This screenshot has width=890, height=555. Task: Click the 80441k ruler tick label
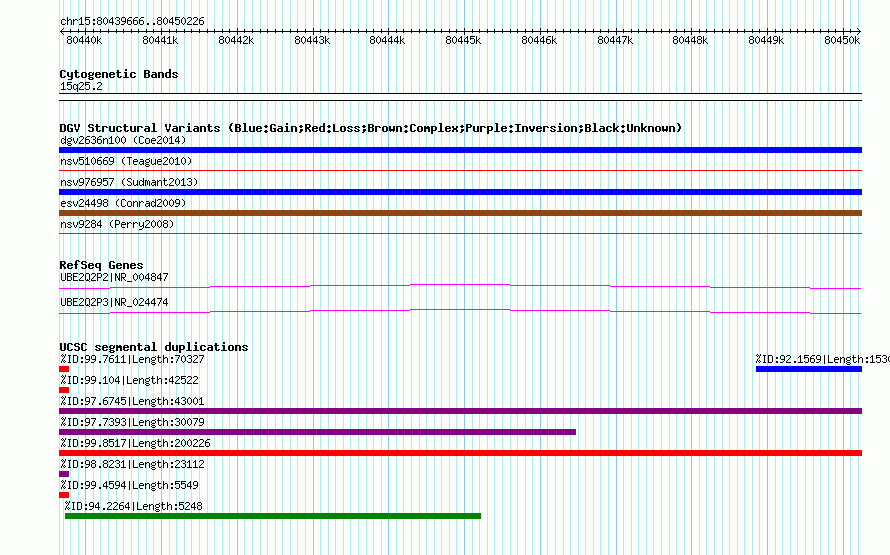tap(160, 40)
